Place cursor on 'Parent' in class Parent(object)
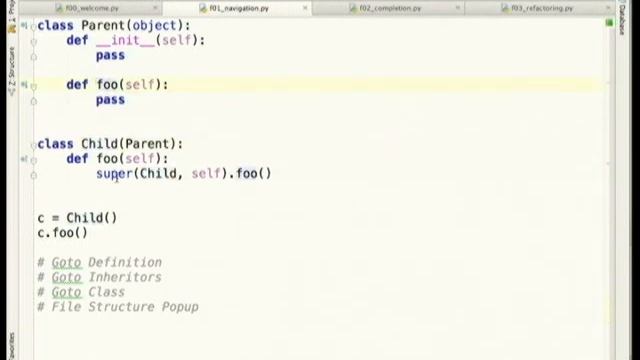This screenshot has width=640, height=360. pyautogui.click(x=103, y=26)
